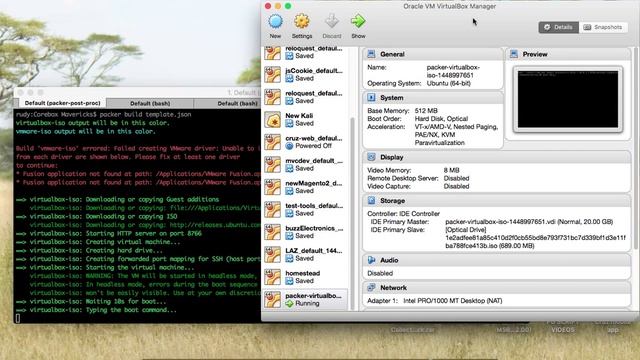640x360 pixels.
Task: Select mvcdev_default VM entry
Action: (x=305, y=164)
